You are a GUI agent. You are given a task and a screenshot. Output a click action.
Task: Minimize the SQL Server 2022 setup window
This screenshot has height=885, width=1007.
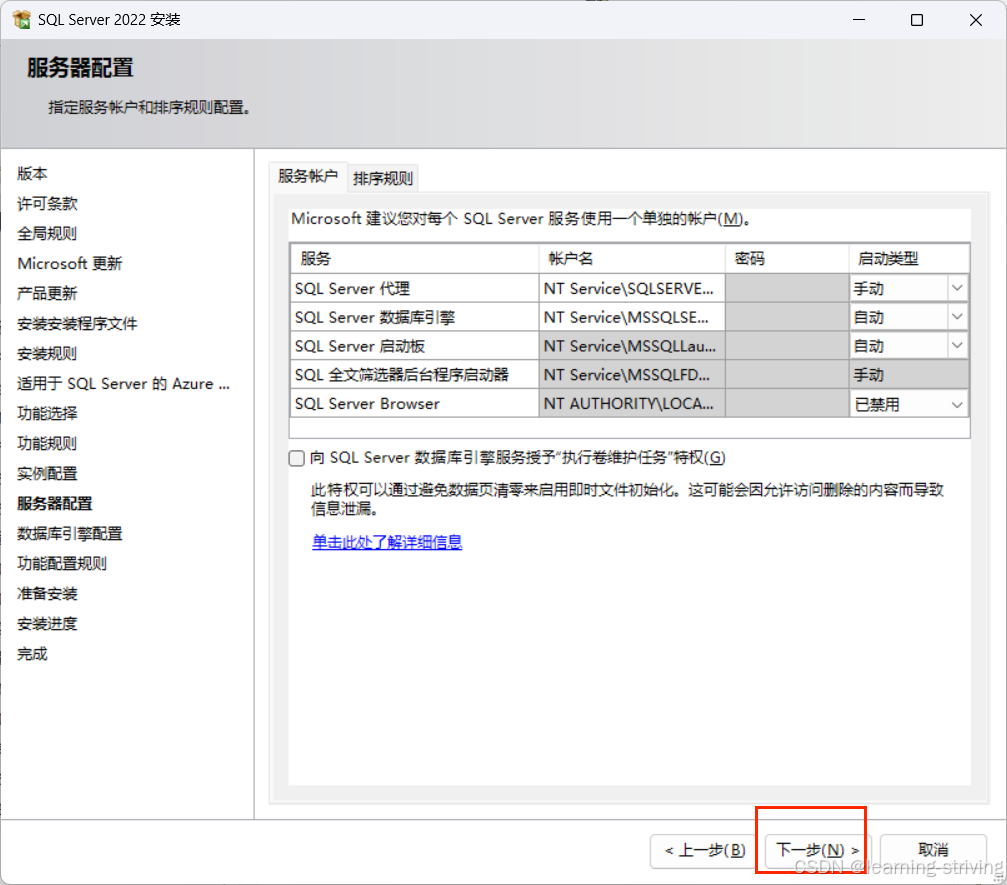(859, 20)
